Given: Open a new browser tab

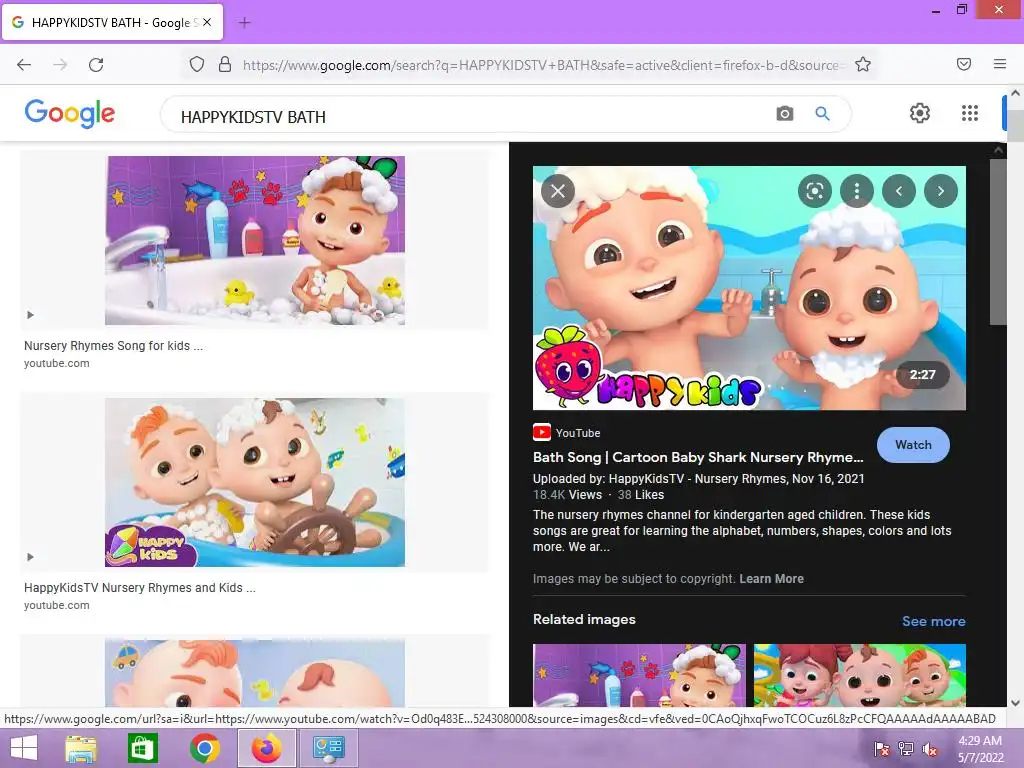Looking at the screenshot, I should (x=244, y=23).
